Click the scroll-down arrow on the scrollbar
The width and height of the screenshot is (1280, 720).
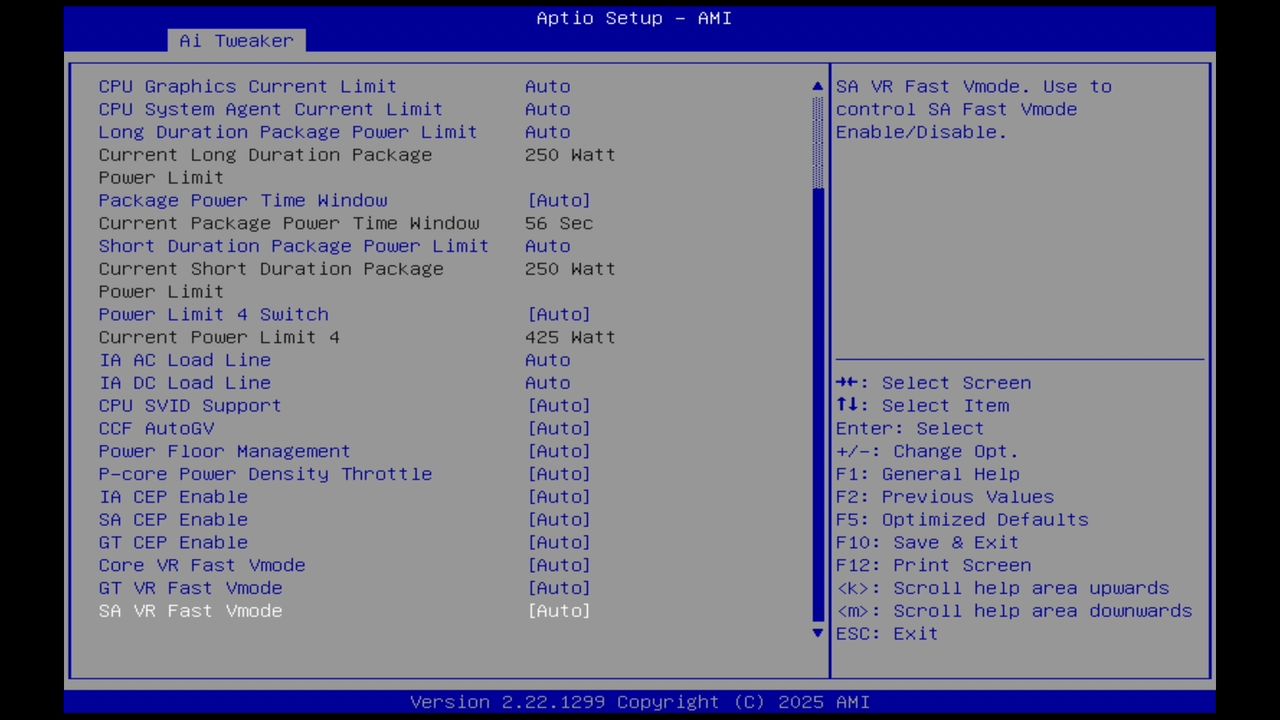click(817, 633)
